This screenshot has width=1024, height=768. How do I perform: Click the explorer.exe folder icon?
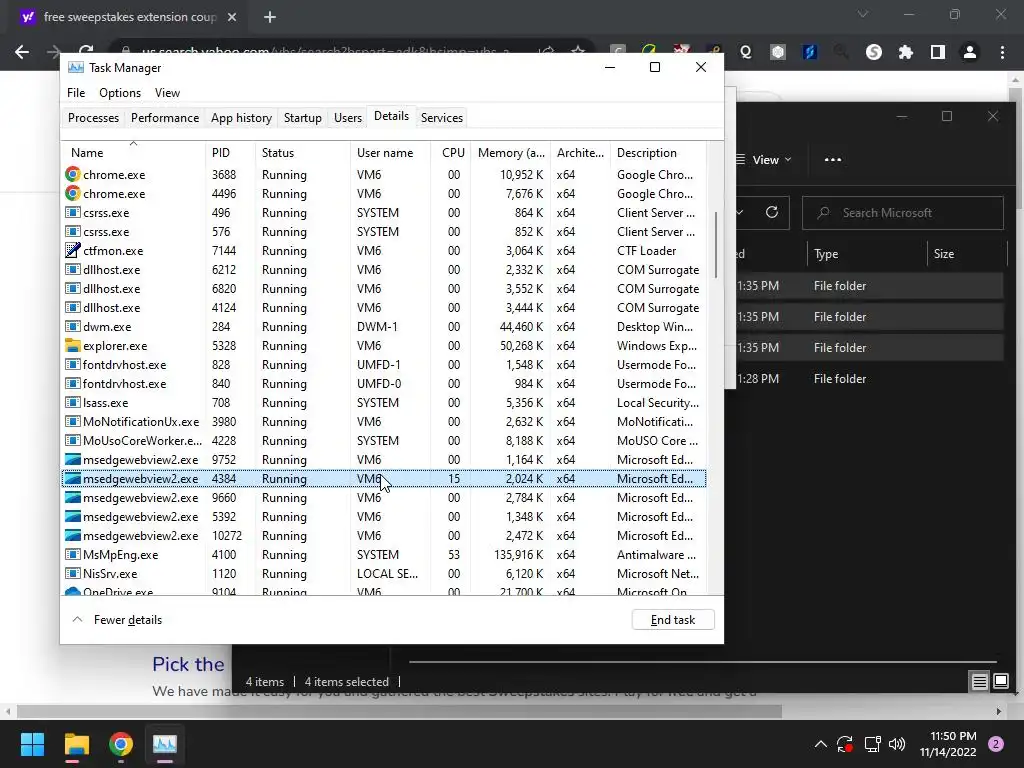click(x=72, y=345)
